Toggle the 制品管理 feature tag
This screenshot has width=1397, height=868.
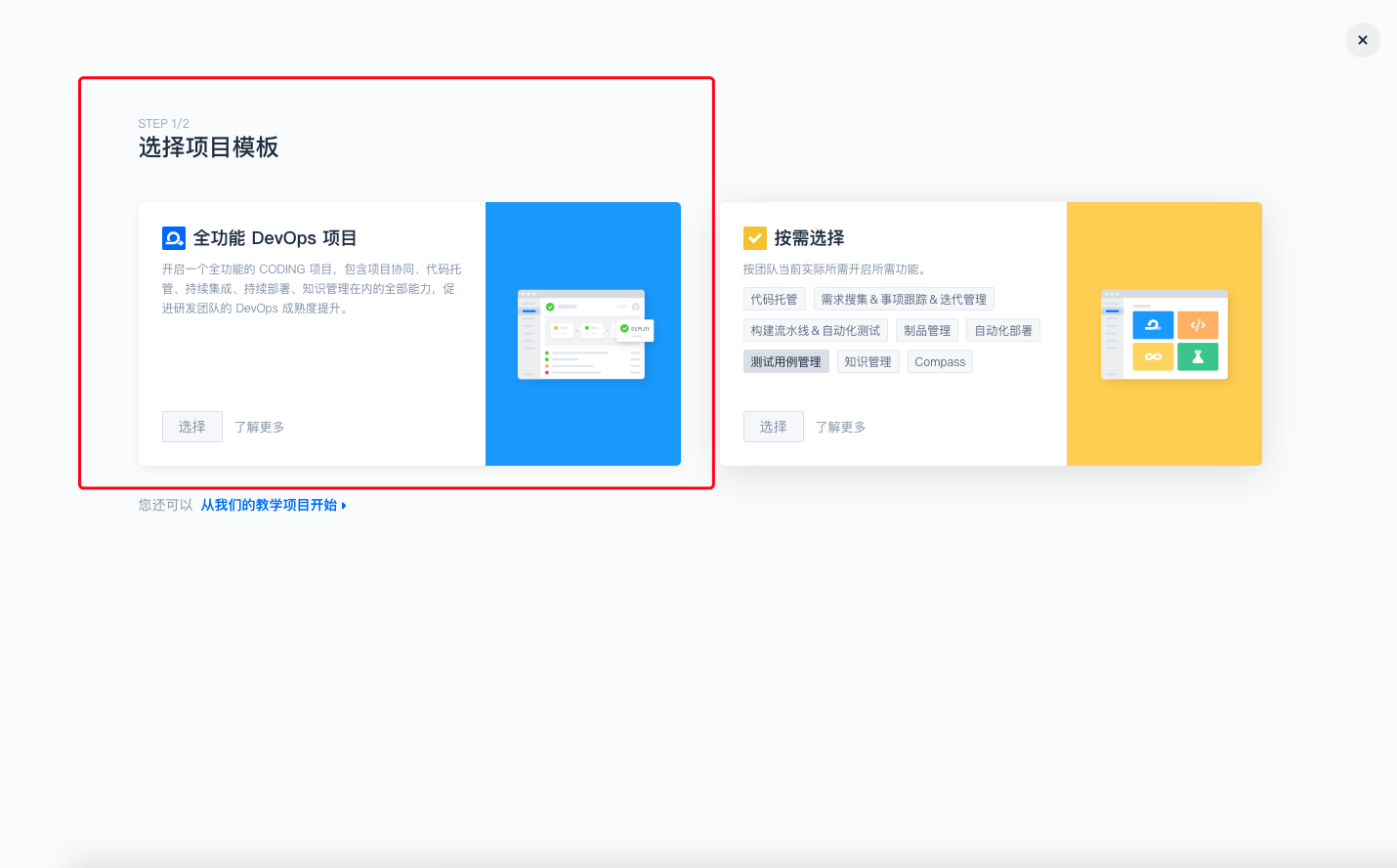926,331
